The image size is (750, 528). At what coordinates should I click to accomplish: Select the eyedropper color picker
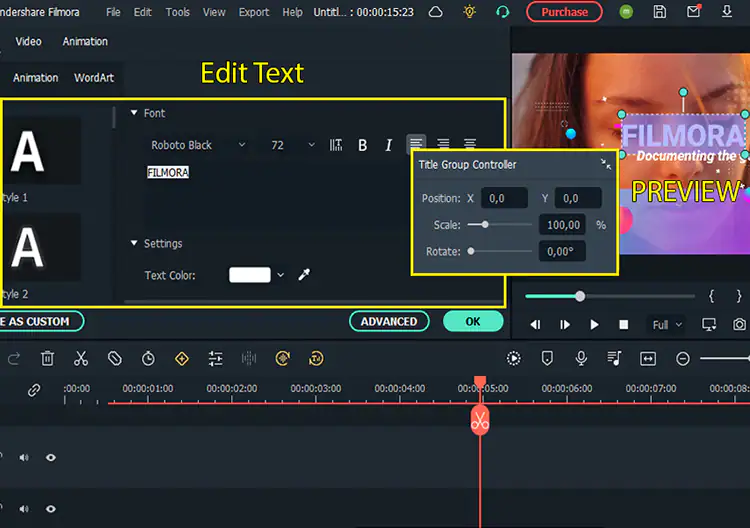pyautogui.click(x=304, y=275)
